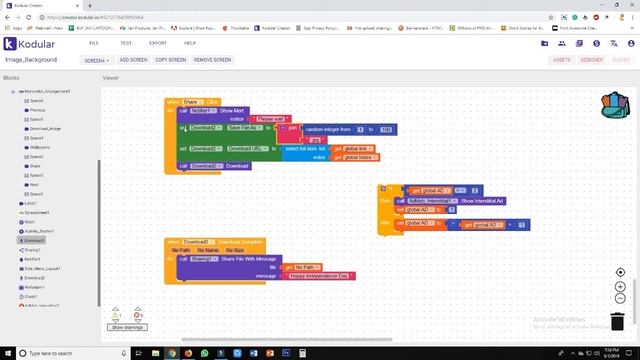Select Sharing1 component in tree
Screen dimensions: 640x360
[29, 250]
